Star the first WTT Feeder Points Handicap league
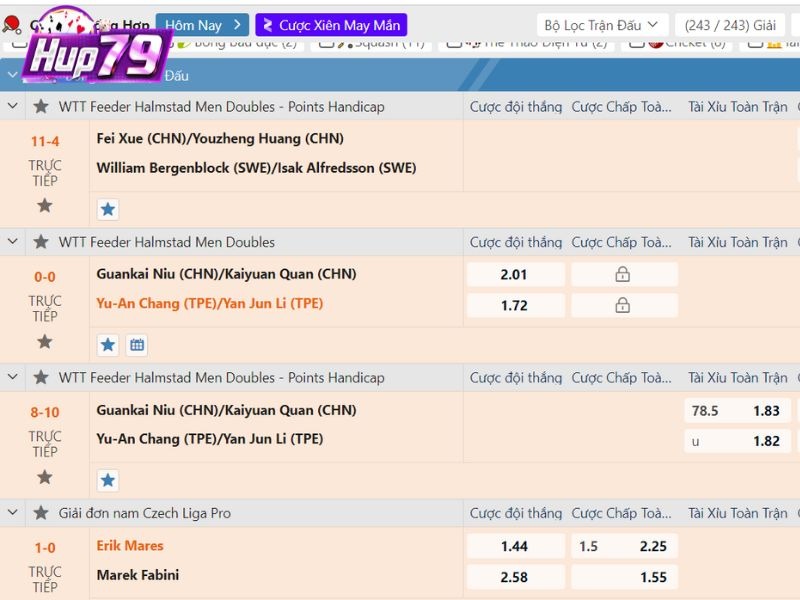Screen dimensions: 800x600 point(41,106)
